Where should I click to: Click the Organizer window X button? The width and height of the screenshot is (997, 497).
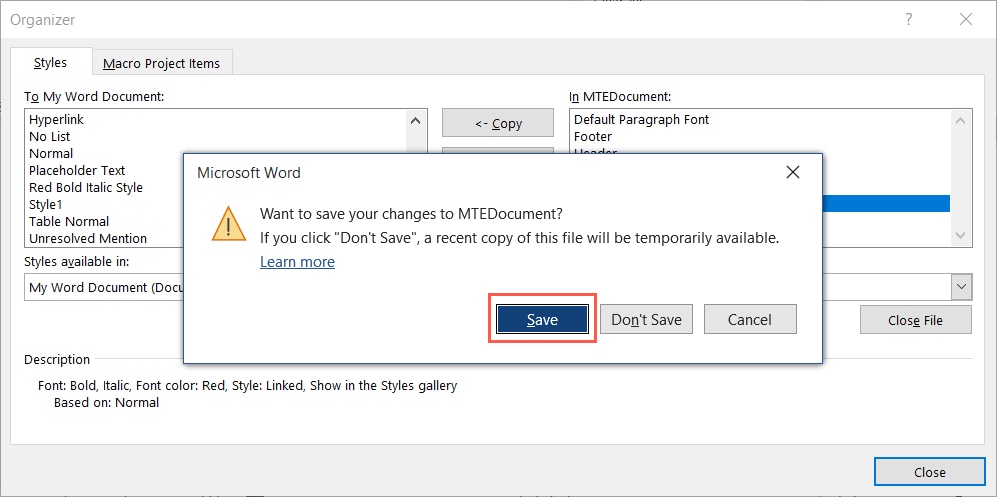(x=966, y=20)
